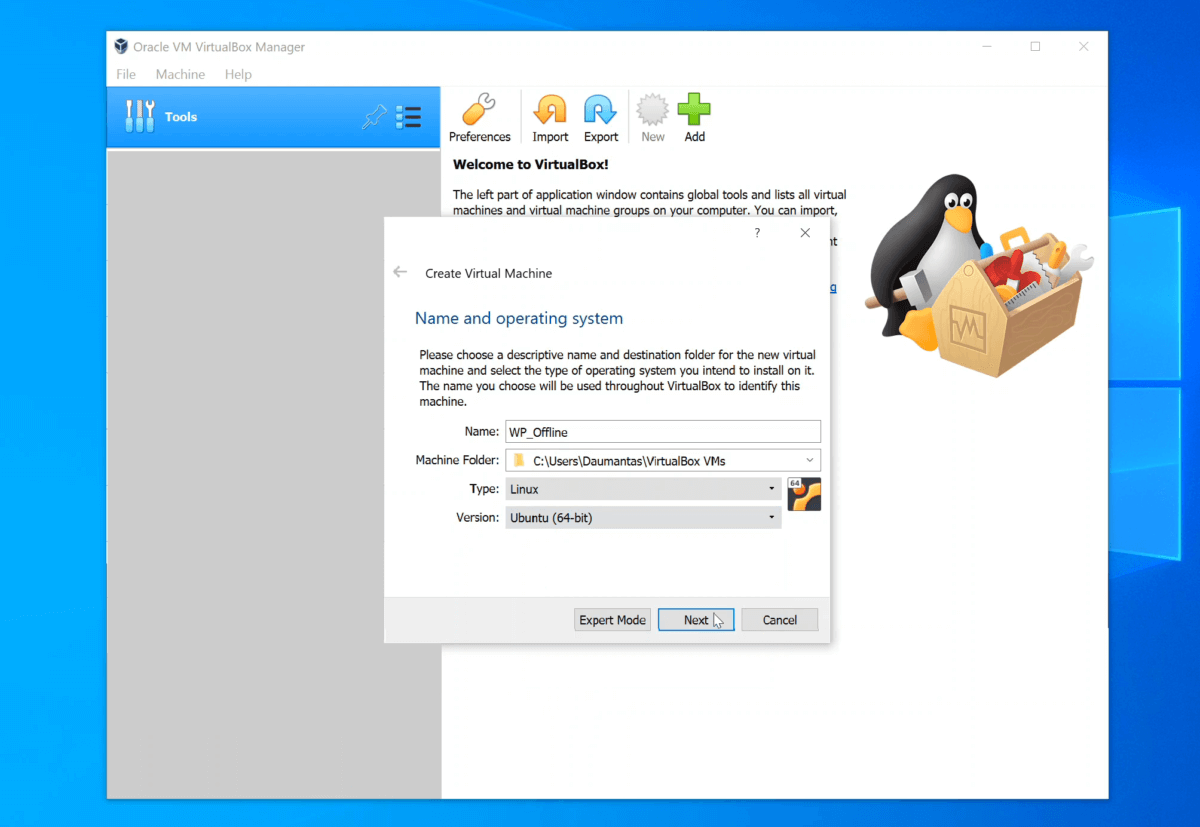Select the Tools wrench icon in sidebar

click(x=139, y=117)
